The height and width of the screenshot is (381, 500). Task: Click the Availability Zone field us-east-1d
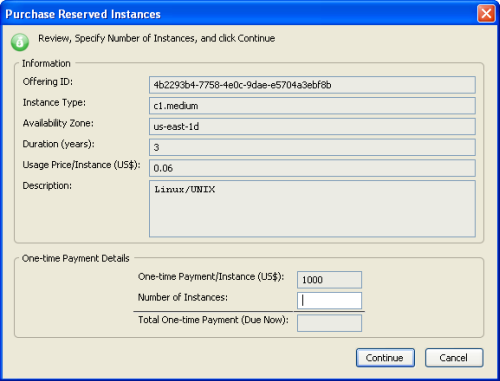(x=312, y=127)
